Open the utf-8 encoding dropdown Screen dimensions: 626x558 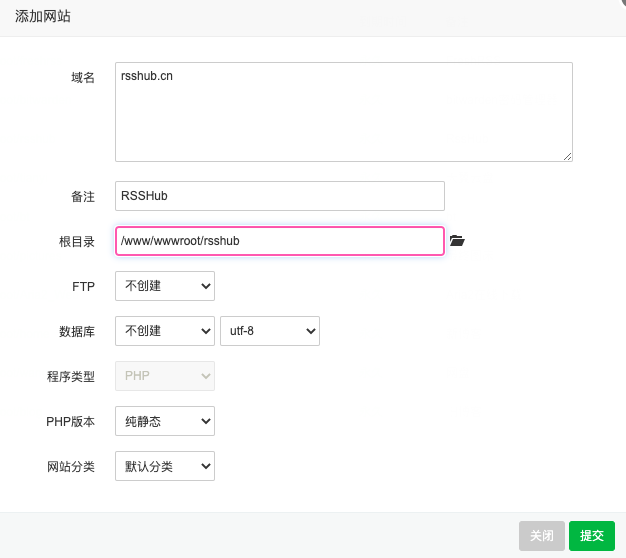click(x=269, y=331)
